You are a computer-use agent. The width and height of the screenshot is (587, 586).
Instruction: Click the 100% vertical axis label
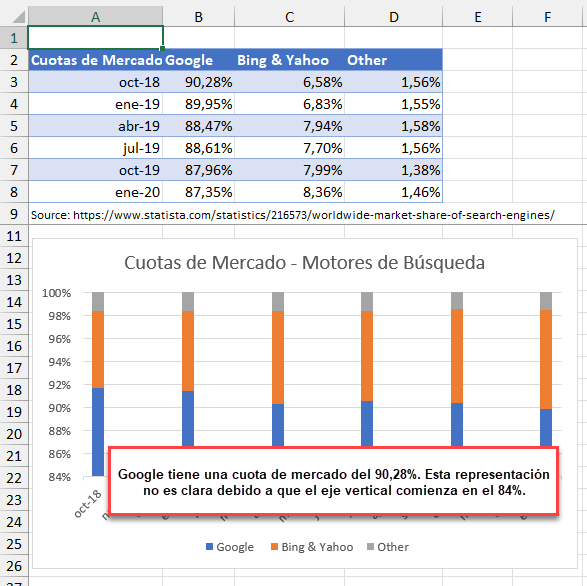pos(57,293)
